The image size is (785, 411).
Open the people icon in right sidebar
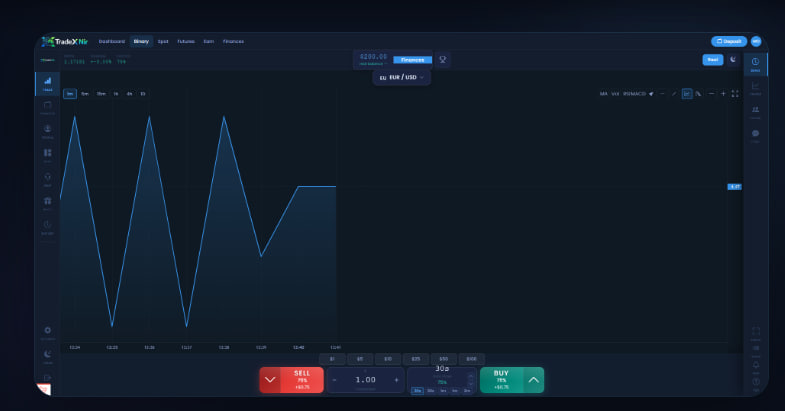click(755, 112)
